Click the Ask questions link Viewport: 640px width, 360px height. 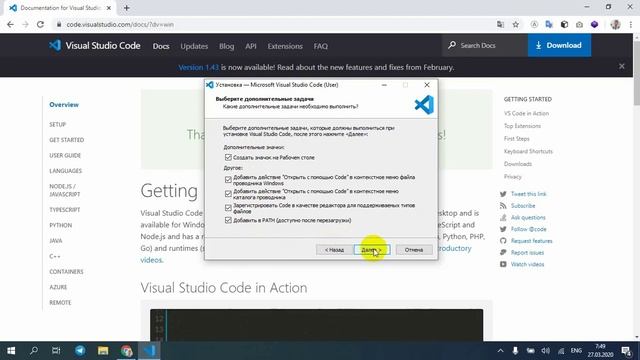point(528,218)
